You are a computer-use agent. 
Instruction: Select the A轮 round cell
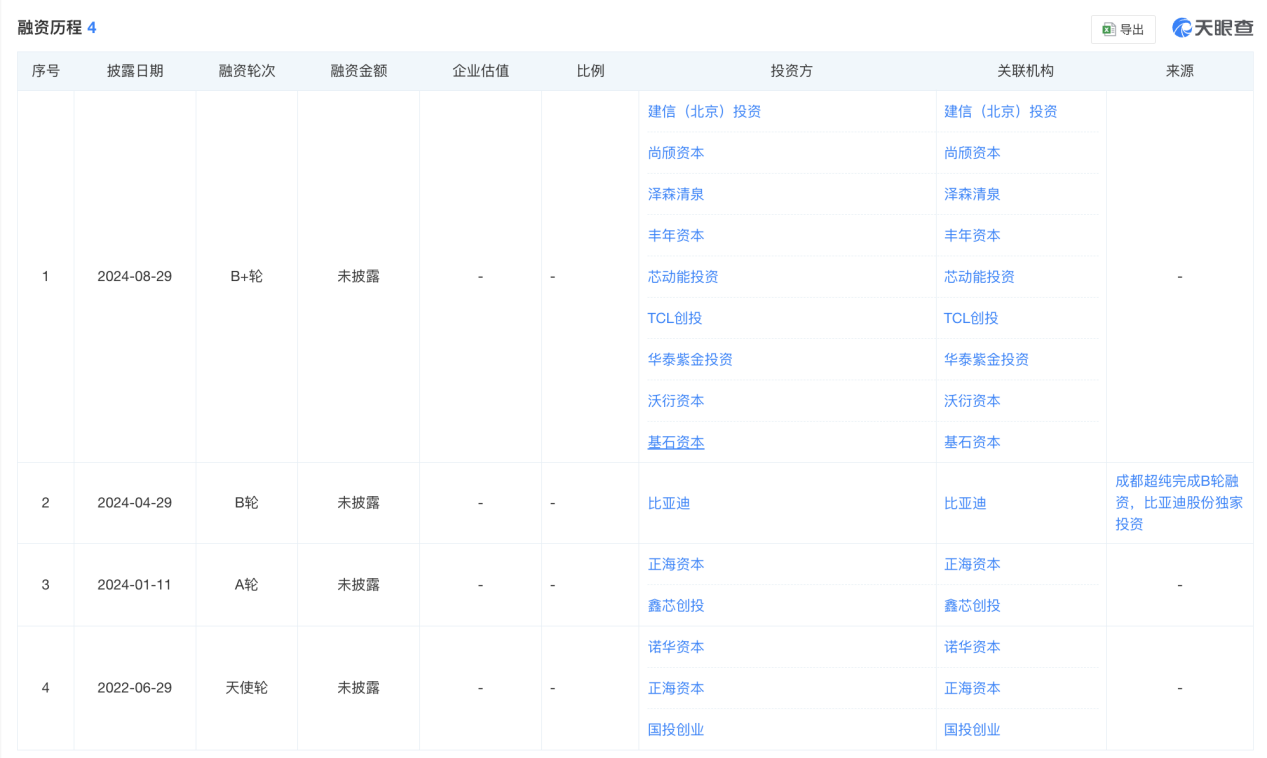[x=247, y=585]
